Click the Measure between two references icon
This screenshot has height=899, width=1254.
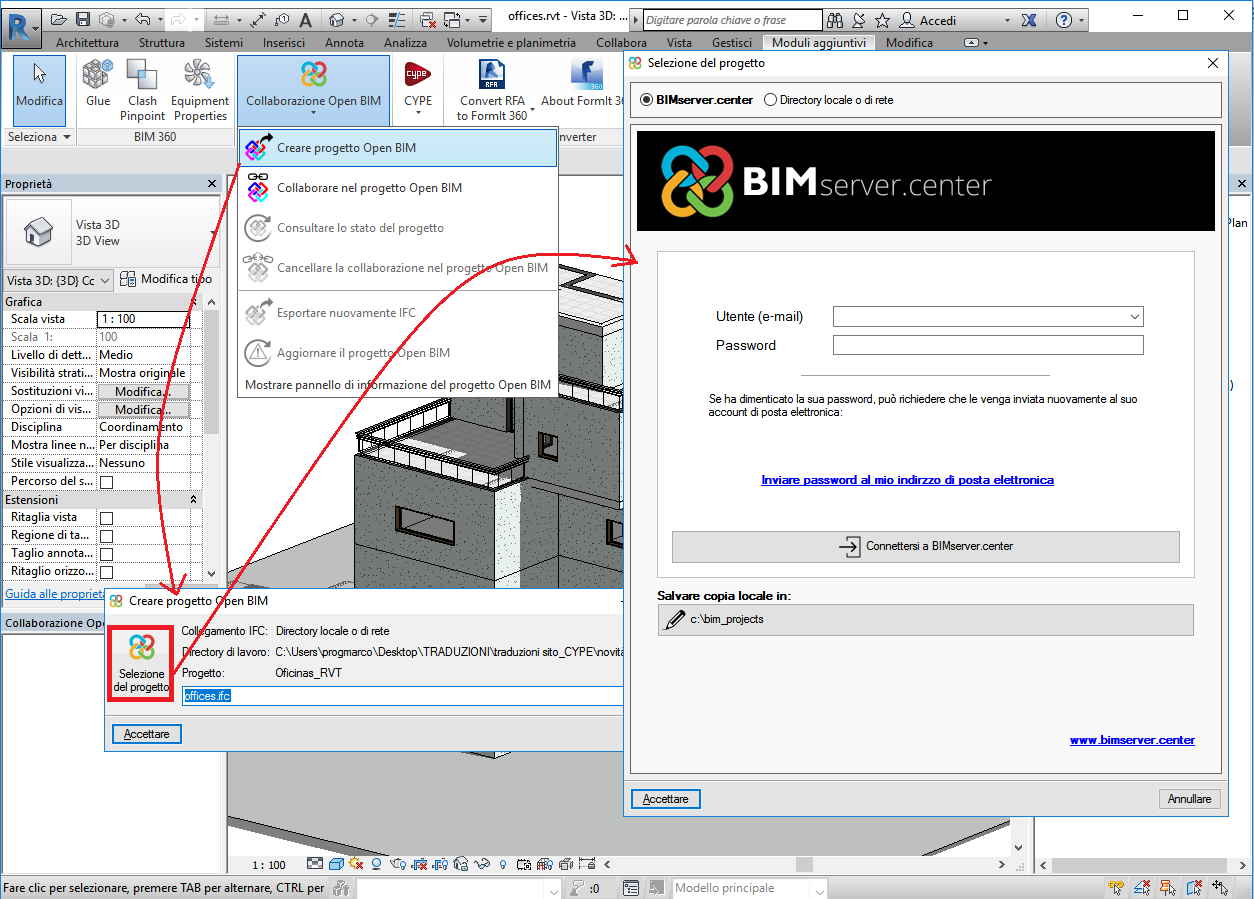pyautogui.click(x=257, y=19)
